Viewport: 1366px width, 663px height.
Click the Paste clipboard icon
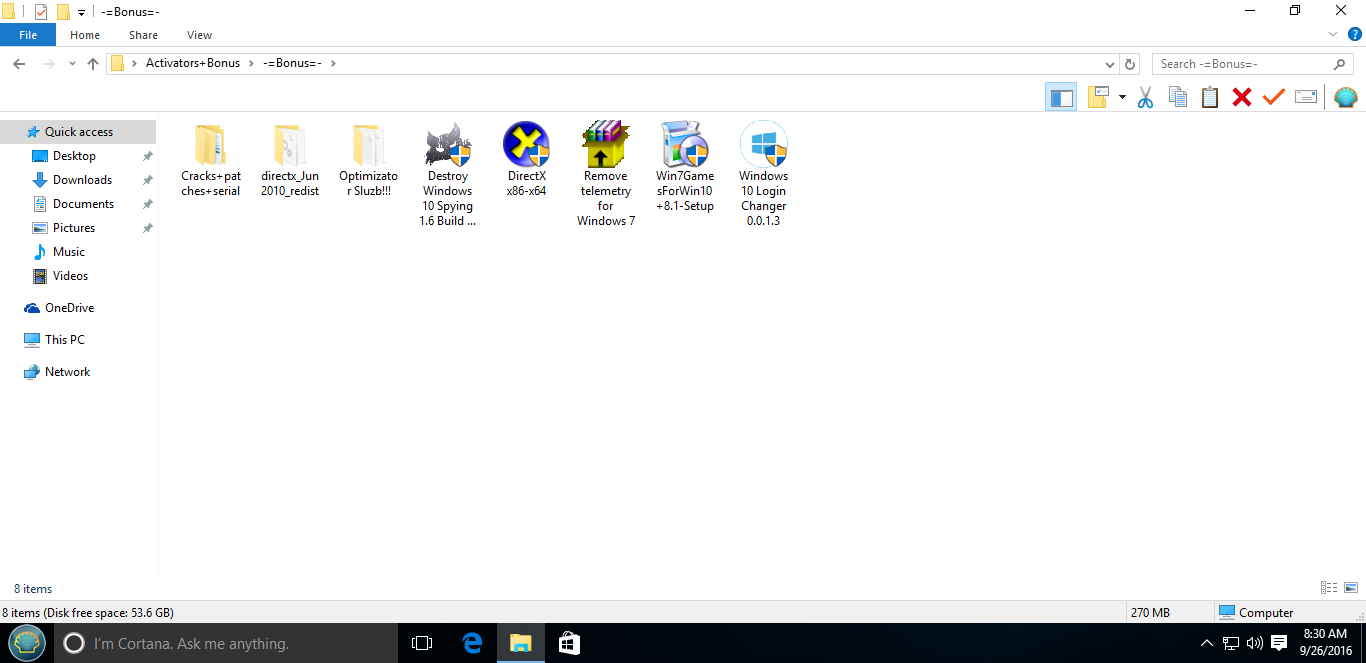[1210, 97]
